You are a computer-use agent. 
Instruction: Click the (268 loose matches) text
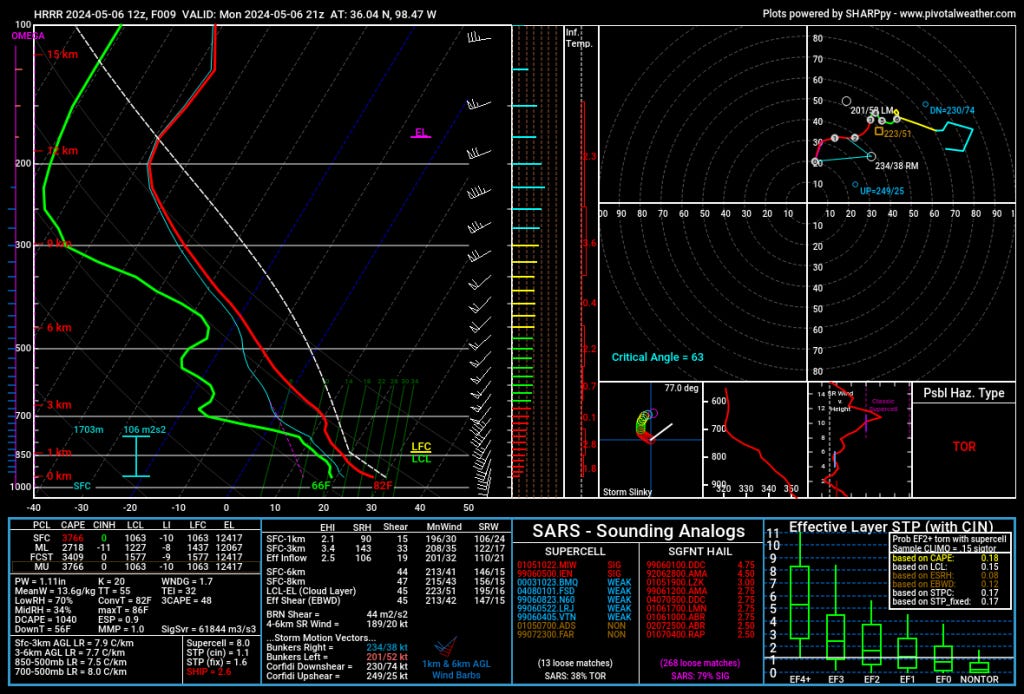click(x=700, y=663)
